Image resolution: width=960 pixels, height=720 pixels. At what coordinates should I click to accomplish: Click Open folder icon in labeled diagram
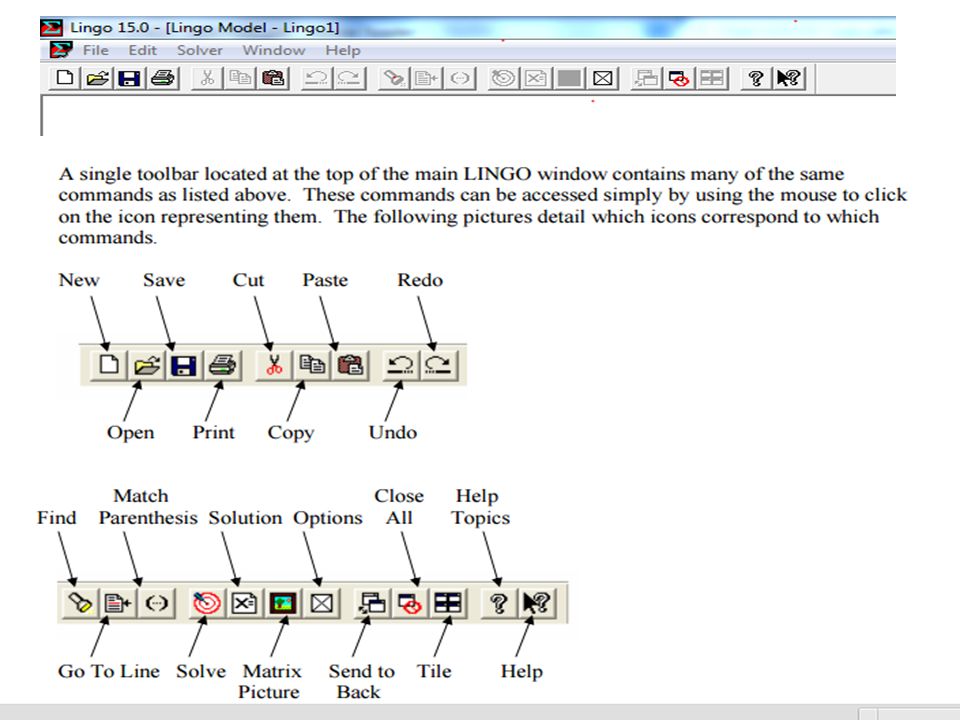(147, 366)
